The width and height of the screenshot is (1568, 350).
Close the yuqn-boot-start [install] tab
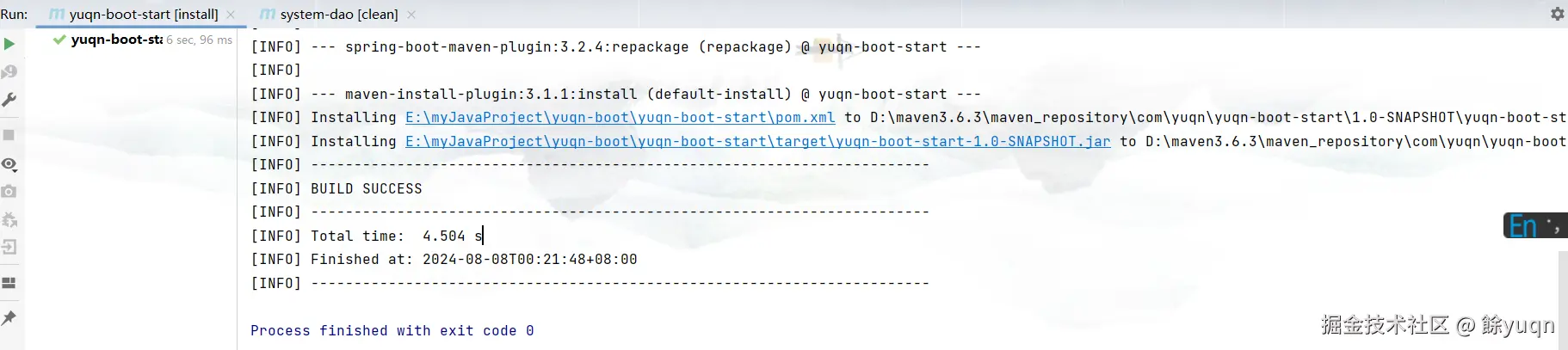(x=231, y=15)
